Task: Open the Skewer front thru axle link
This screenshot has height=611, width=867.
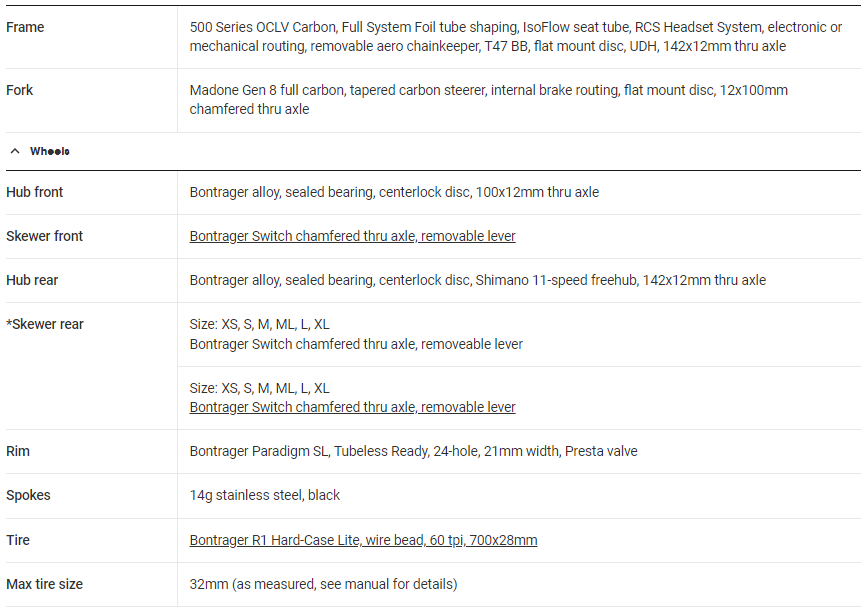Action: click(352, 236)
